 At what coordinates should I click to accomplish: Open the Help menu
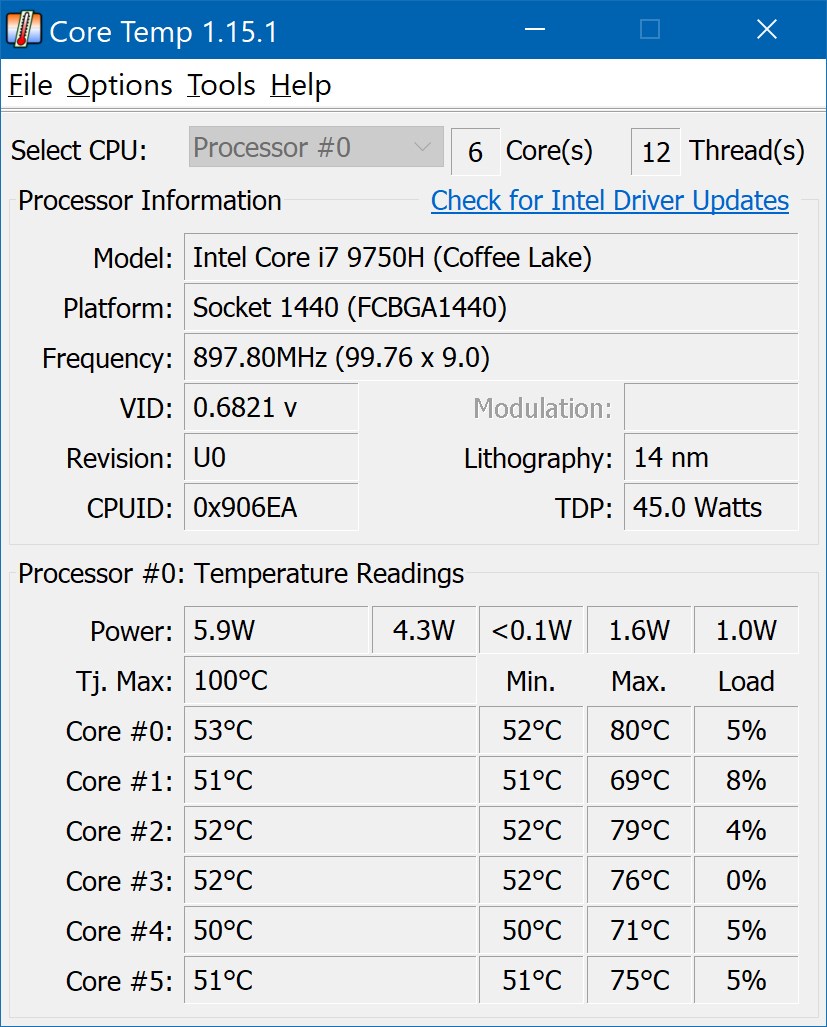[x=301, y=85]
